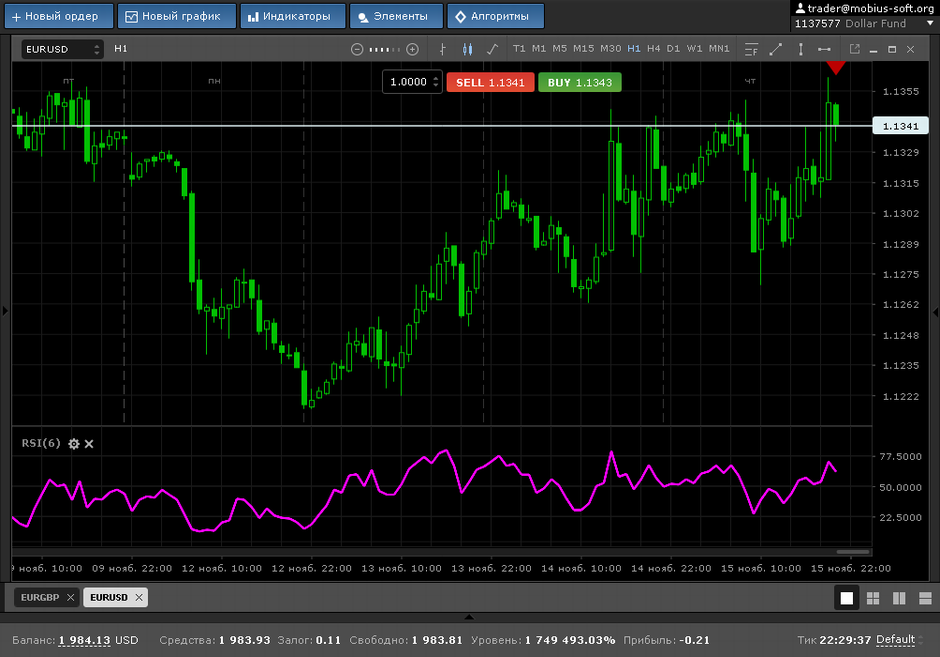Click the chart horizontal scrollbar thumb

click(x=853, y=551)
